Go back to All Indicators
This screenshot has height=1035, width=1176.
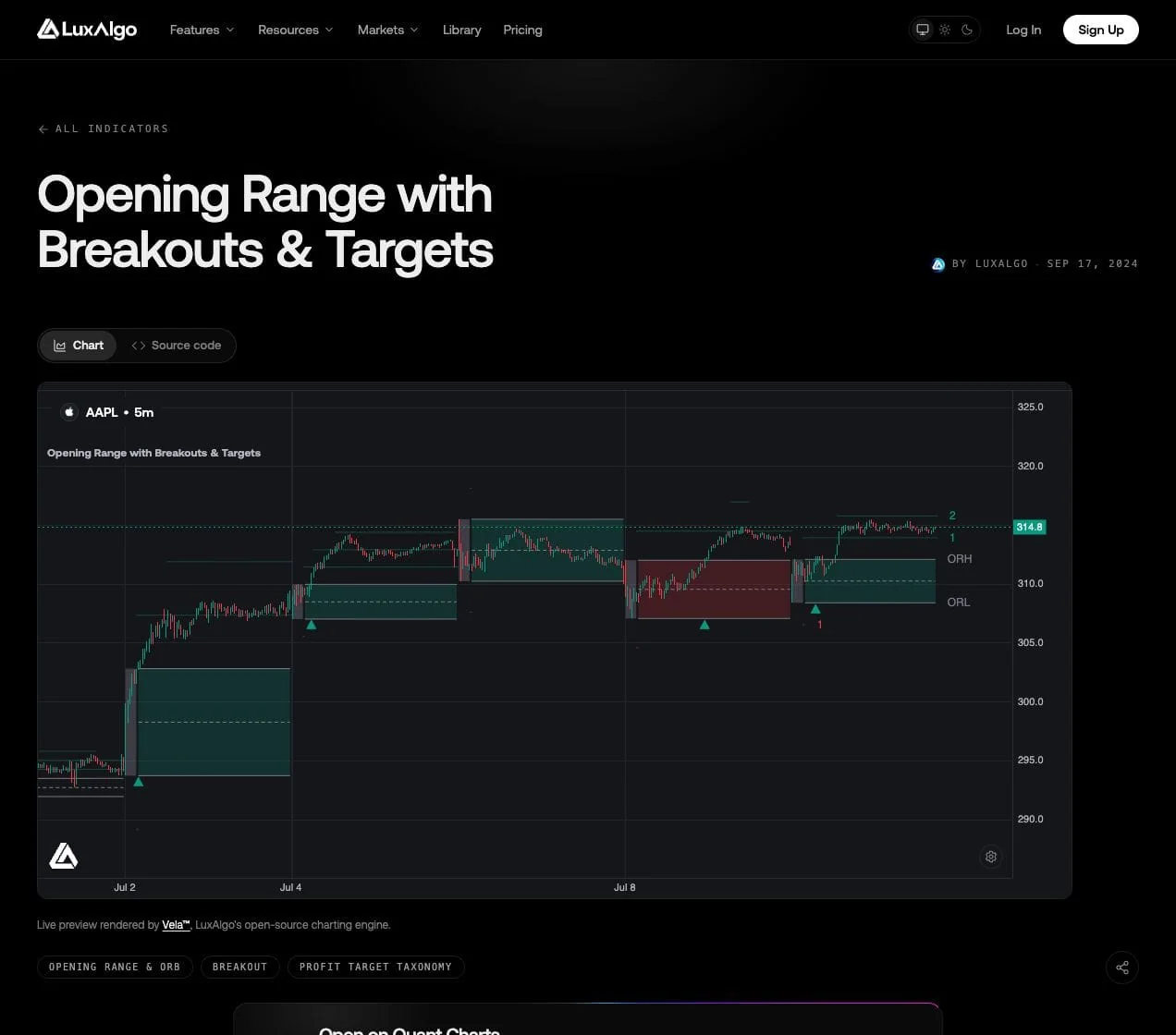(x=103, y=128)
